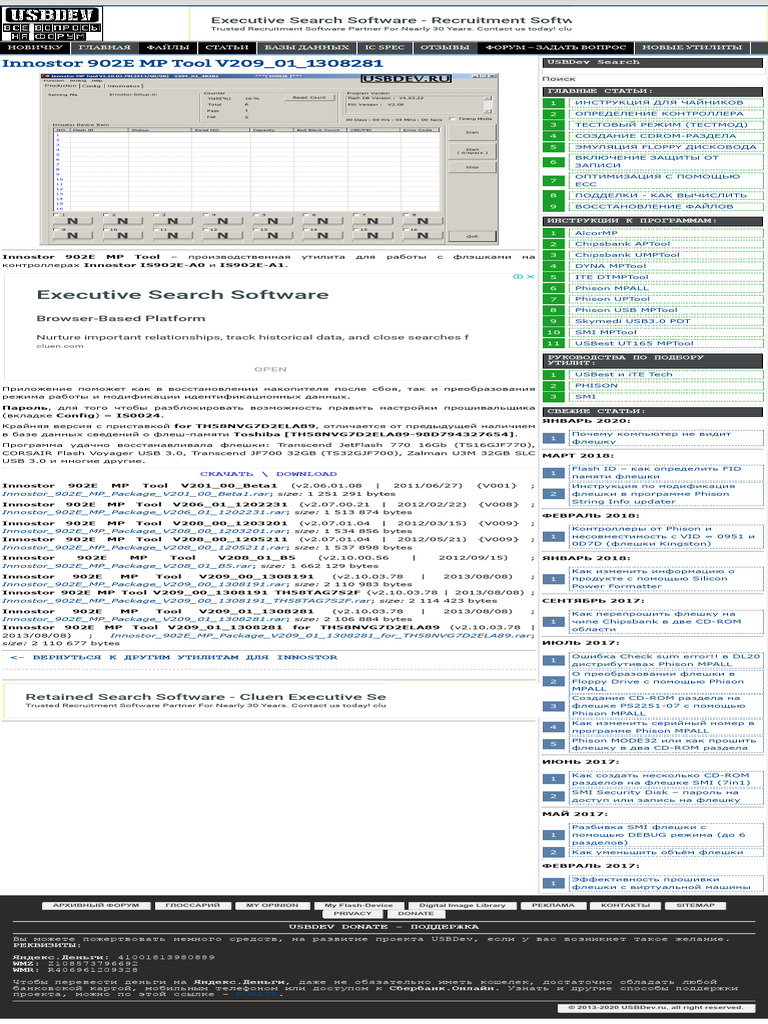This screenshot has height=1024, width=768.
Task: Open the Phison UPTool instruction link
Action: point(611,299)
